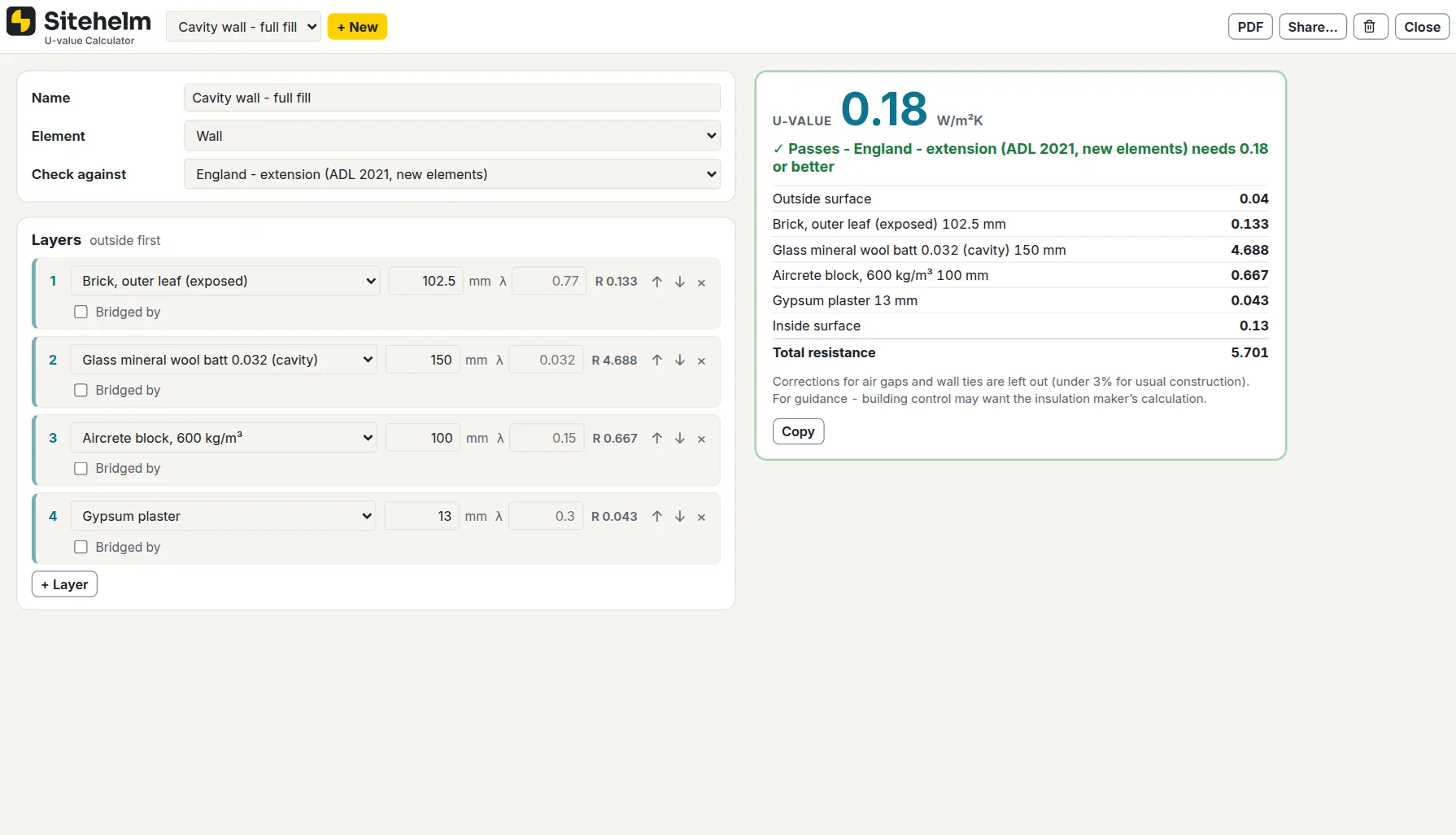
Task: Click Glass mineral wool 150 mm result row
Action: pyautogui.click(x=1020, y=250)
